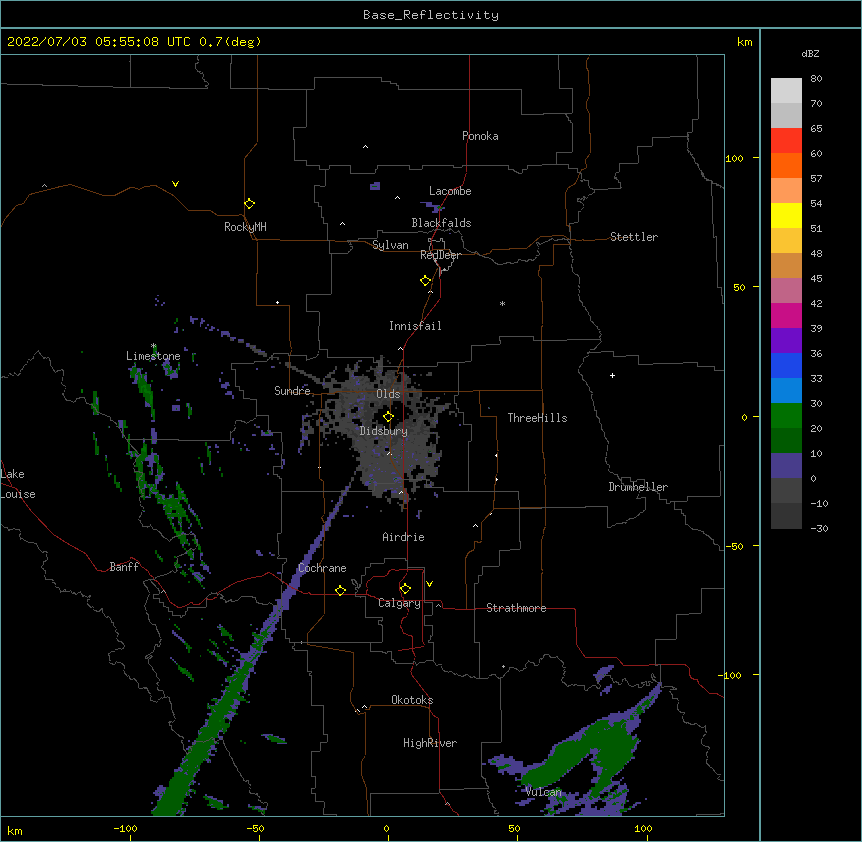Click the yellow marker south of RedDeer

tap(425, 280)
